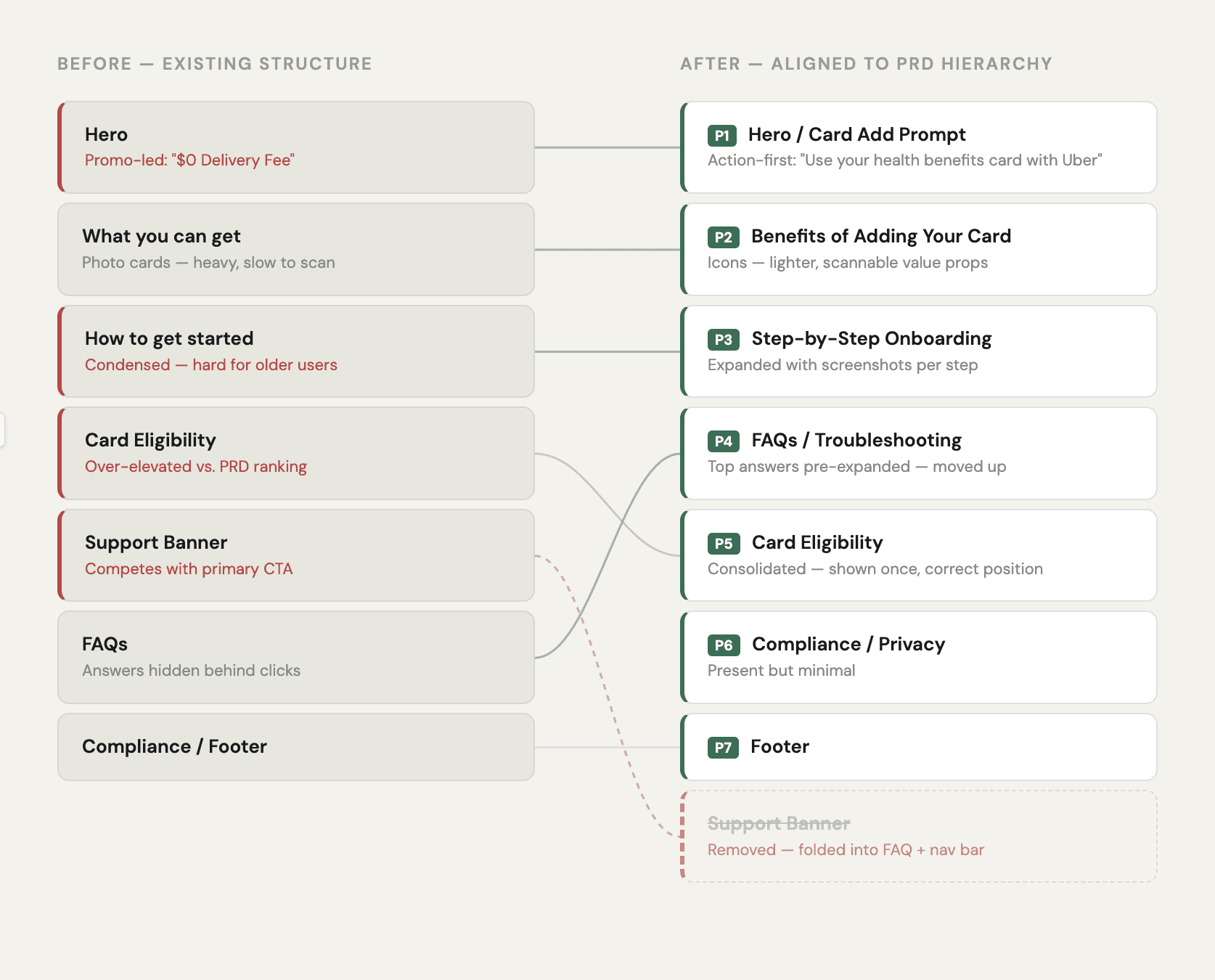This screenshot has height=980, width=1215.
Task: Click the P6 priority badge
Action: click(x=724, y=645)
